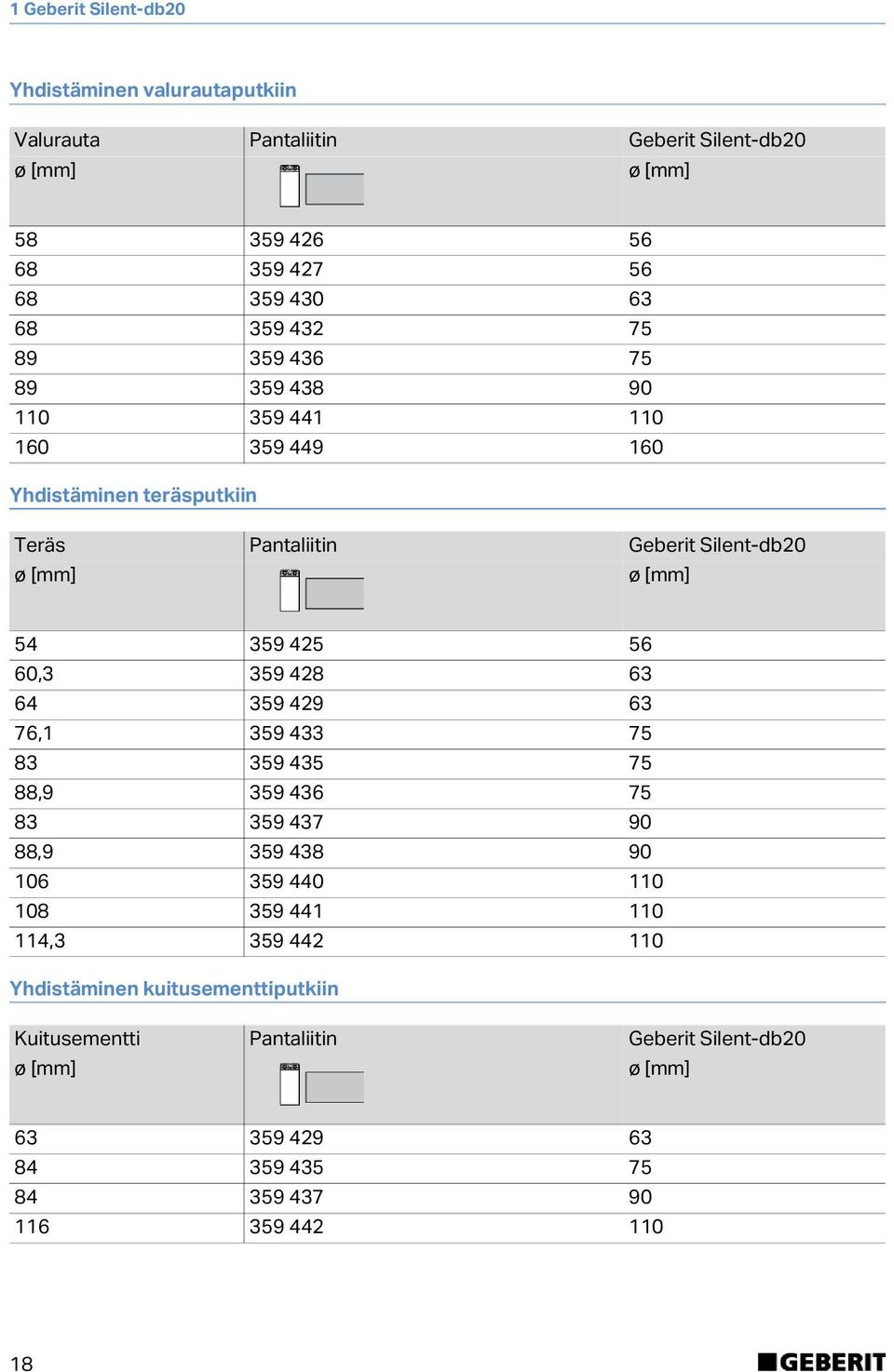Click article number 359 433
This screenshot has height=1372, width=894.
[x=287, y=733]
